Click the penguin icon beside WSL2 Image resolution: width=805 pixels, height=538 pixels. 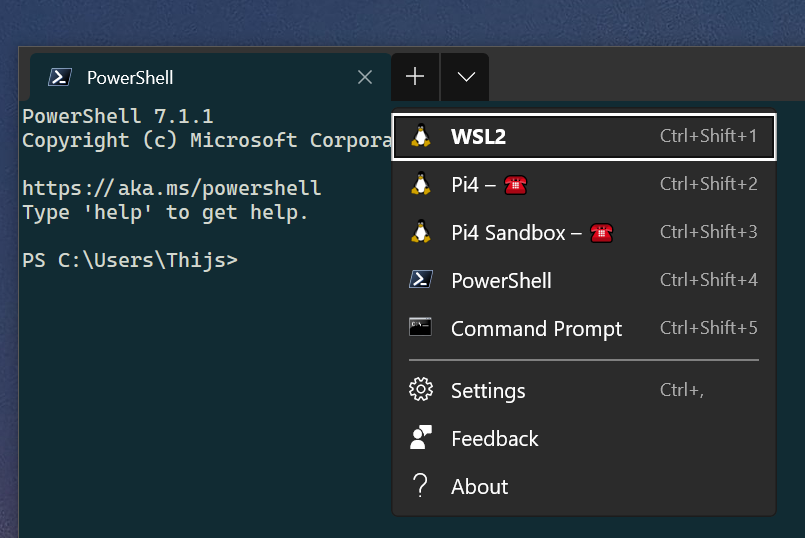[x=421, y=136]
